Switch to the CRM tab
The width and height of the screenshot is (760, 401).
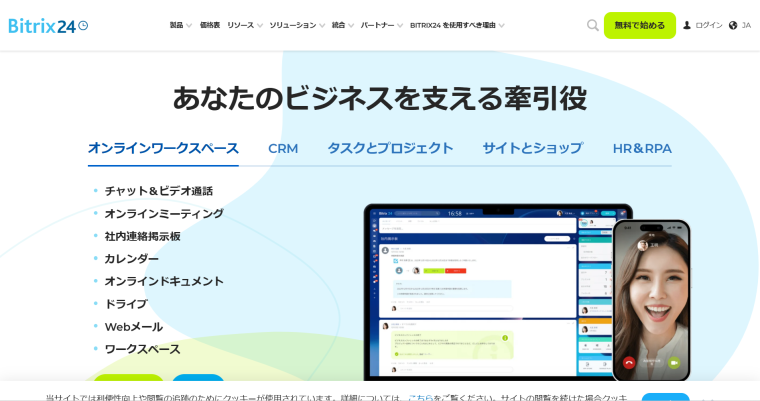click(x=283, y=148)
